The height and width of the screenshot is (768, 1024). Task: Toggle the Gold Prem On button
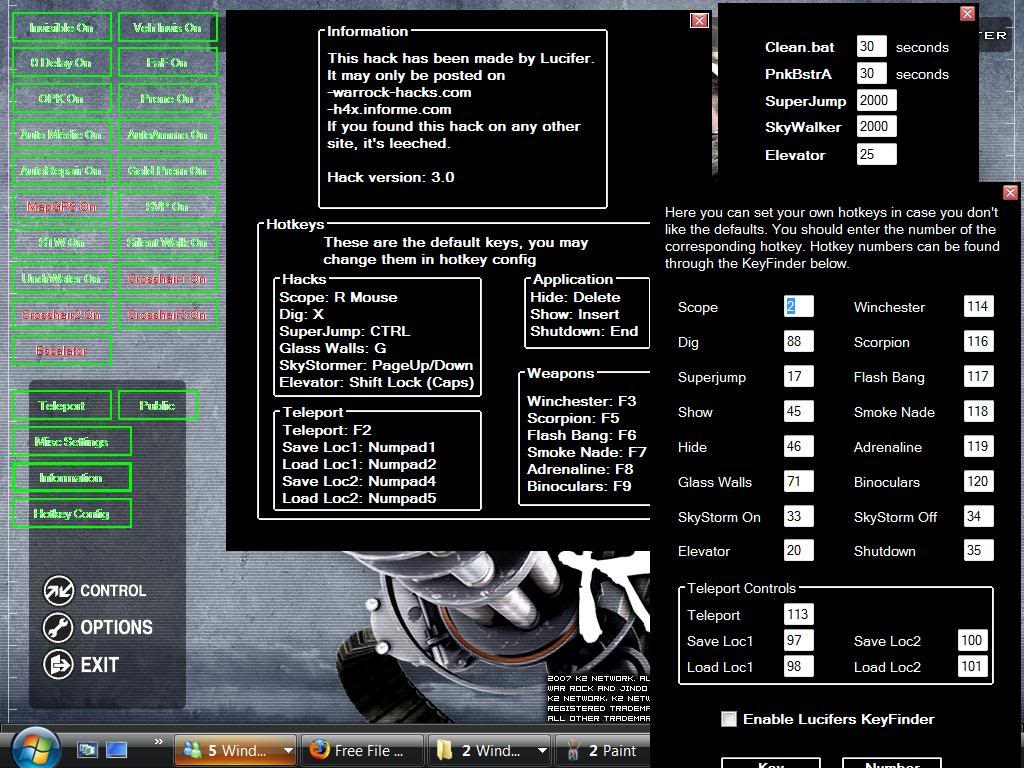(167, 170)
